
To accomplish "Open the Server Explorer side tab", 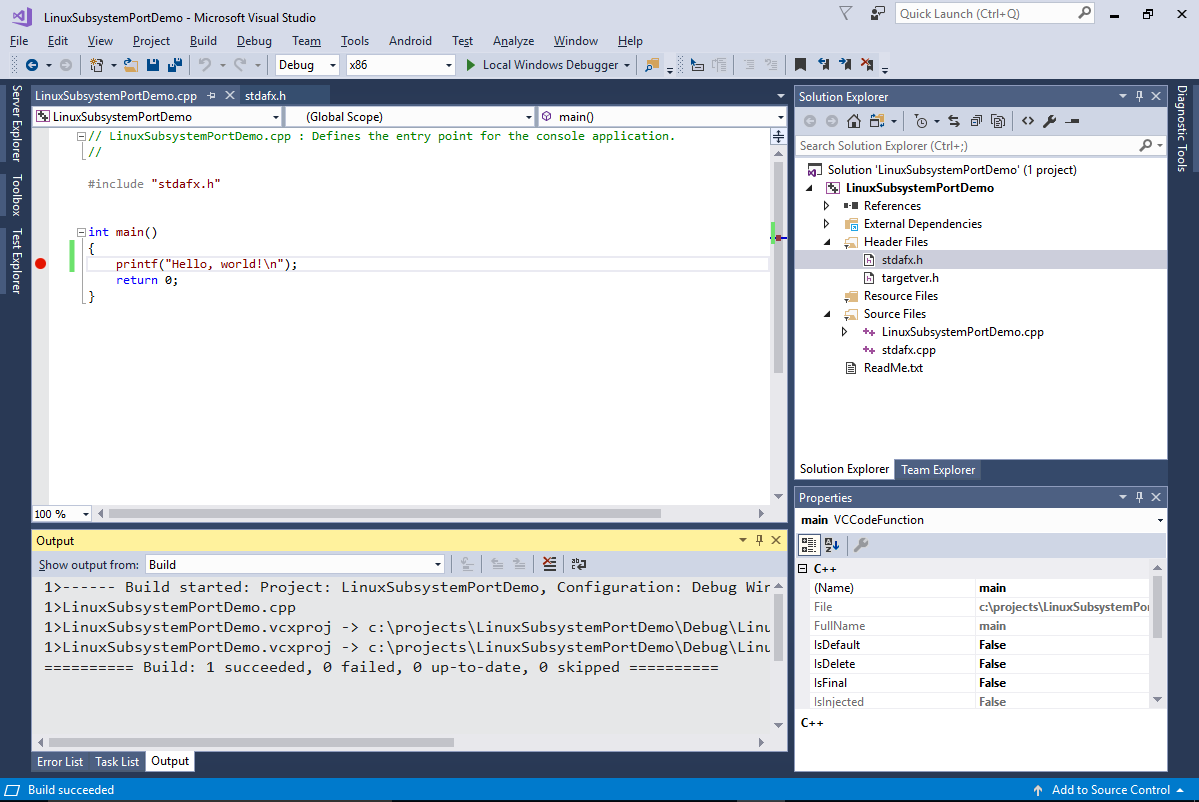I will click(x=16, y=123).
